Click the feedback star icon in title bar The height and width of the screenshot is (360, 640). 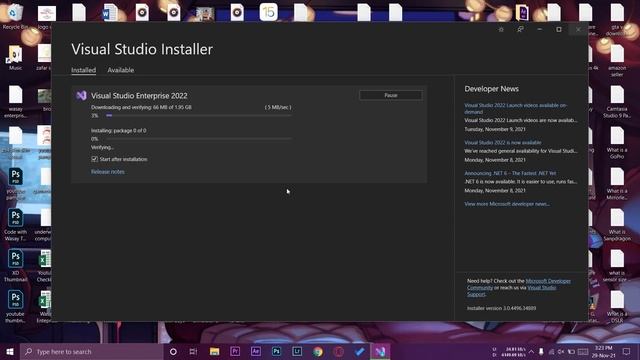point(501,29)
